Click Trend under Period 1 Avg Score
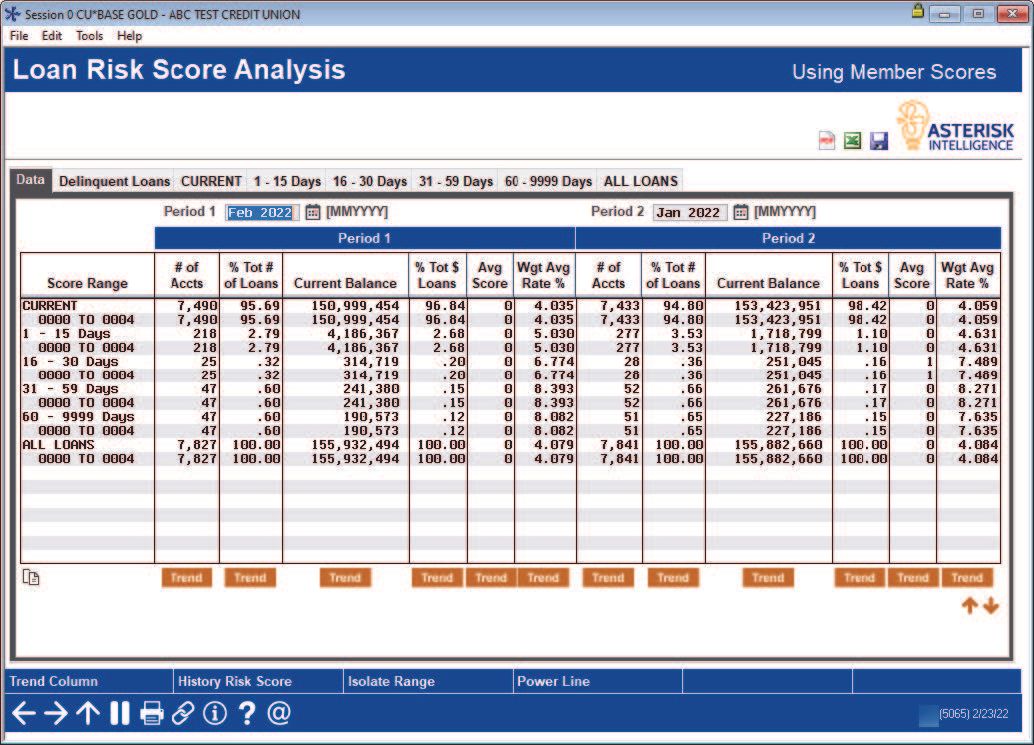Screen dimensions: 1034x745 pyautogui.click(x=491, y=578)
